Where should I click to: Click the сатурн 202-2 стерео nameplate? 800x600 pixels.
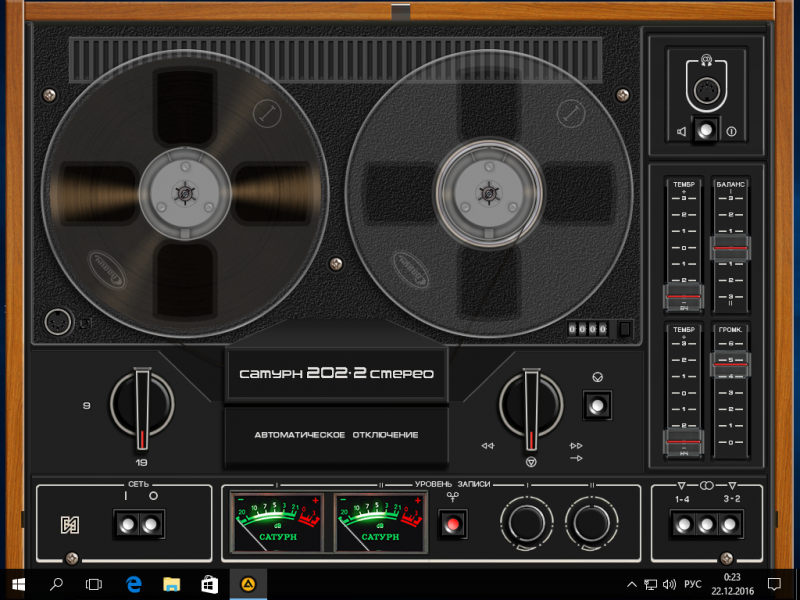click(336, 373)
